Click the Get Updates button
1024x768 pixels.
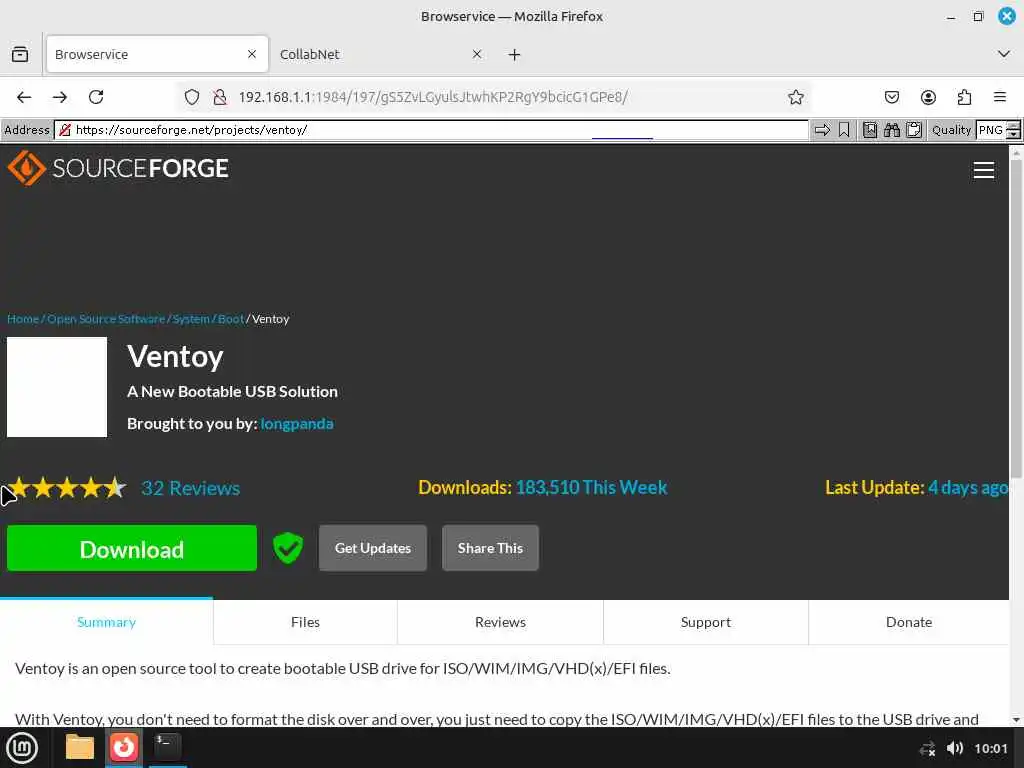pos(373,548)
